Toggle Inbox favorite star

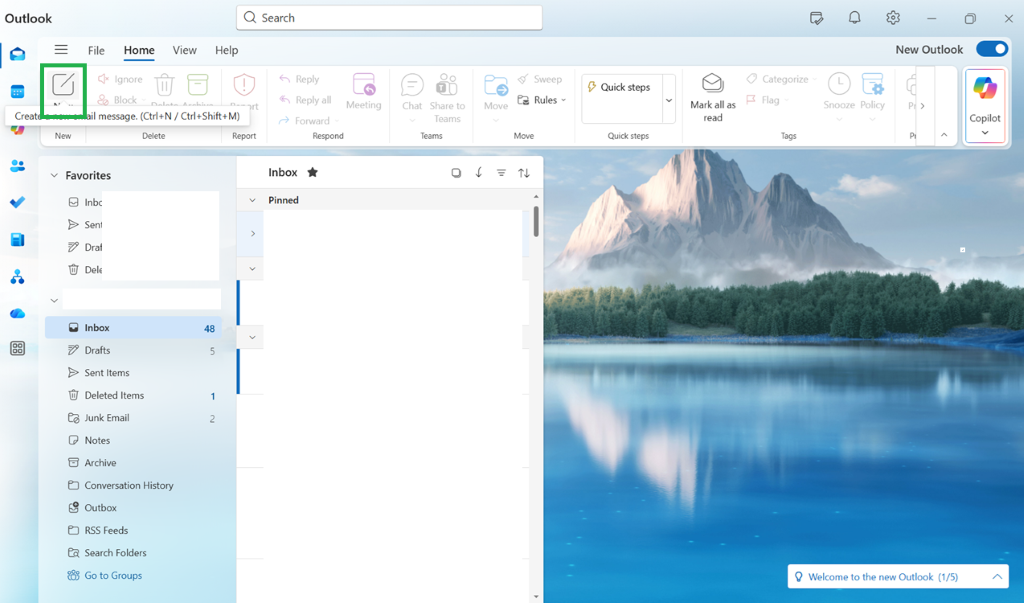(313, 172)
